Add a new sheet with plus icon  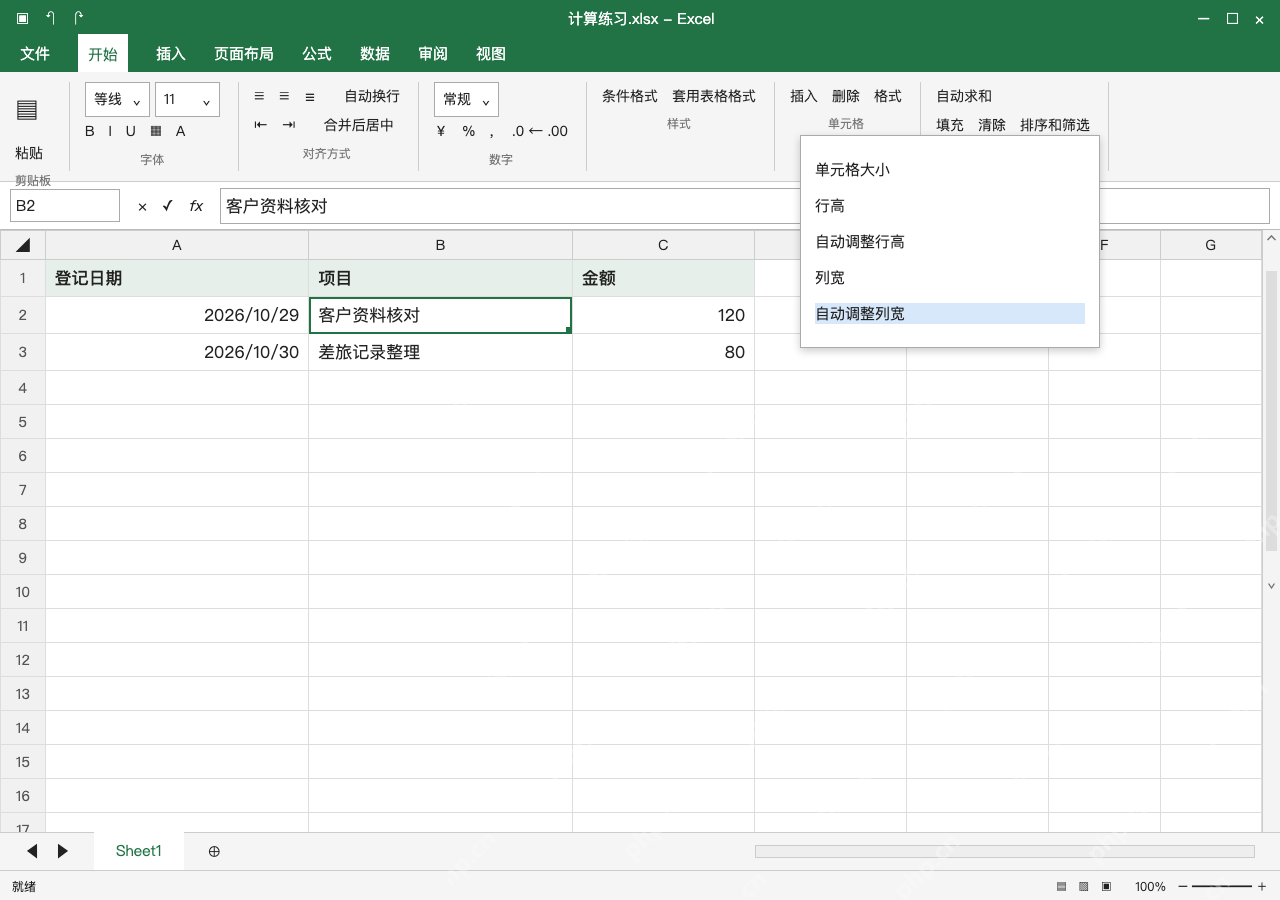click(x=214, y=851)
